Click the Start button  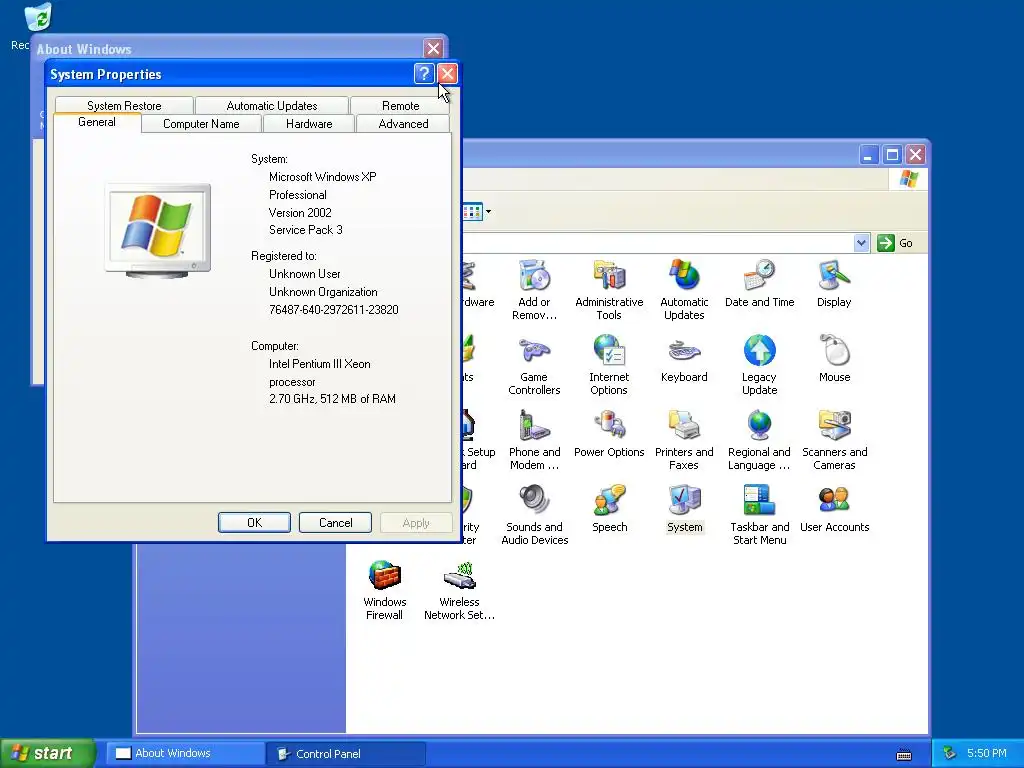click(x=47, y=753)
